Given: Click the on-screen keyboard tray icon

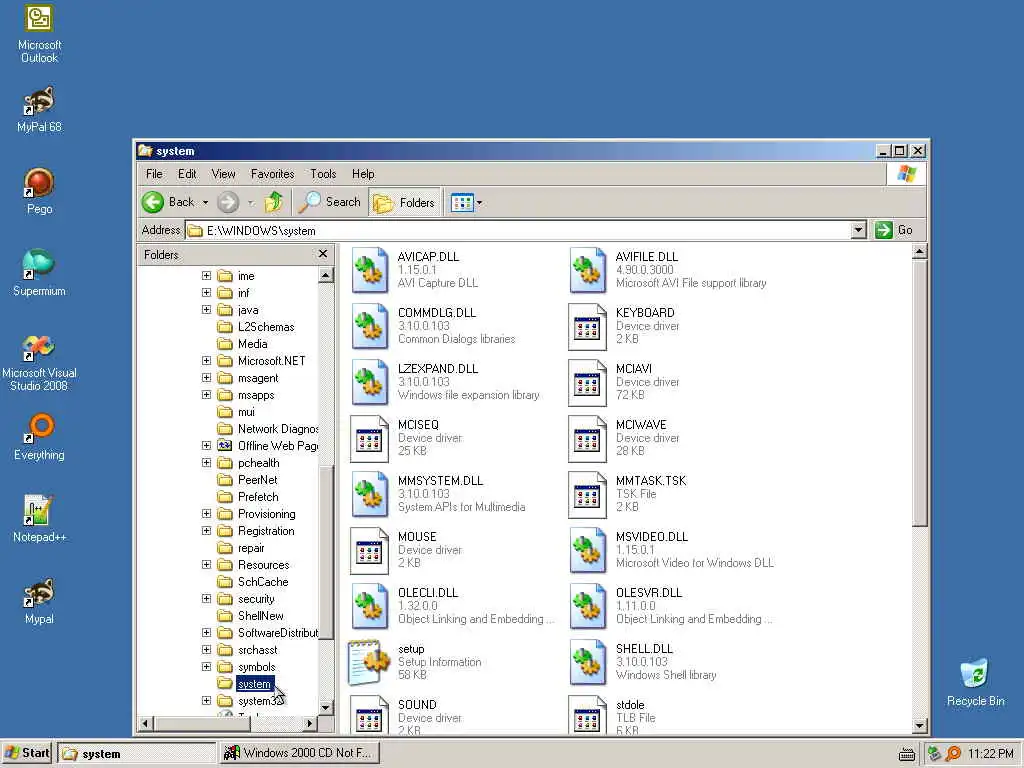Looking at the screenshot, I should point(906,754).
